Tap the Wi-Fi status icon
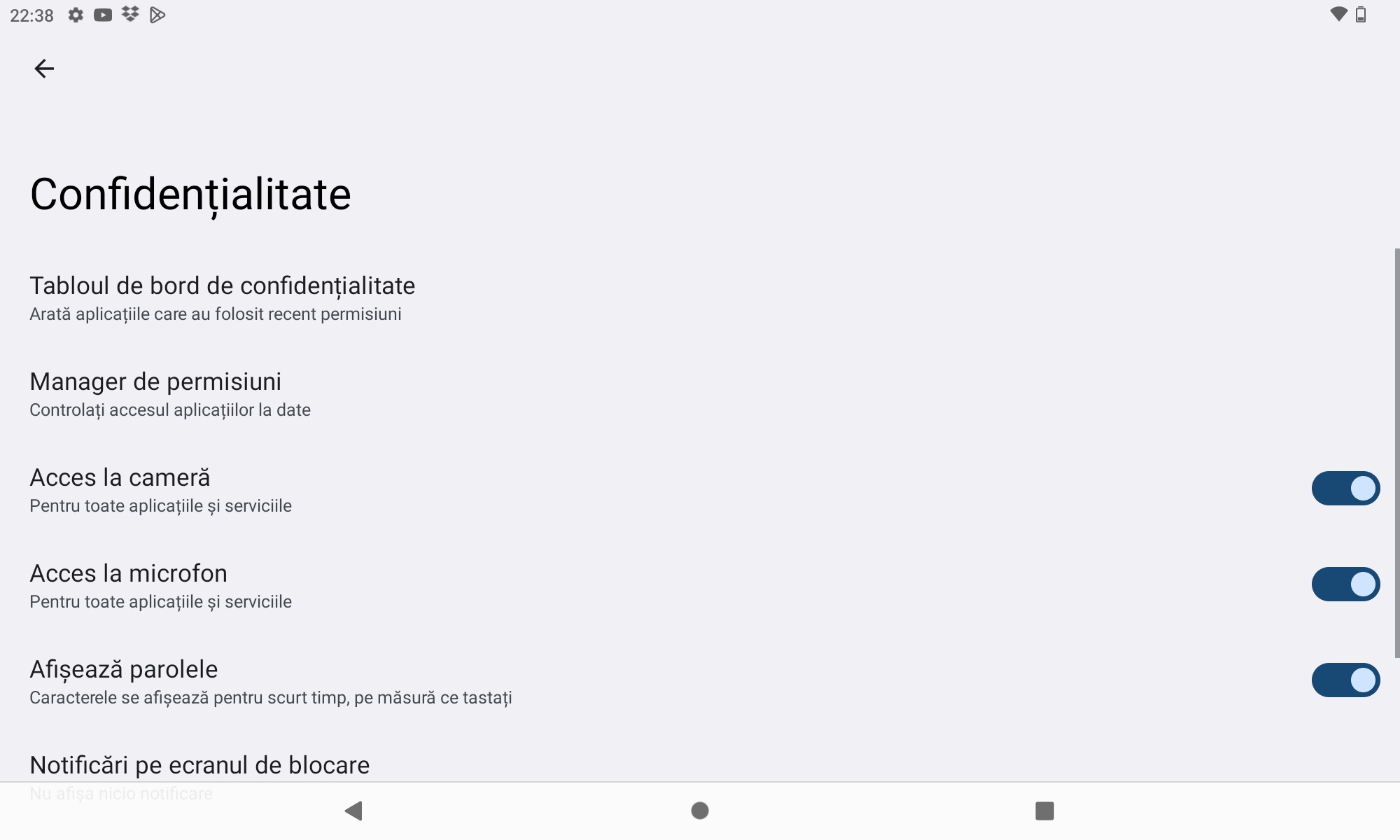1400x840 pixels. pos(1338,15)
